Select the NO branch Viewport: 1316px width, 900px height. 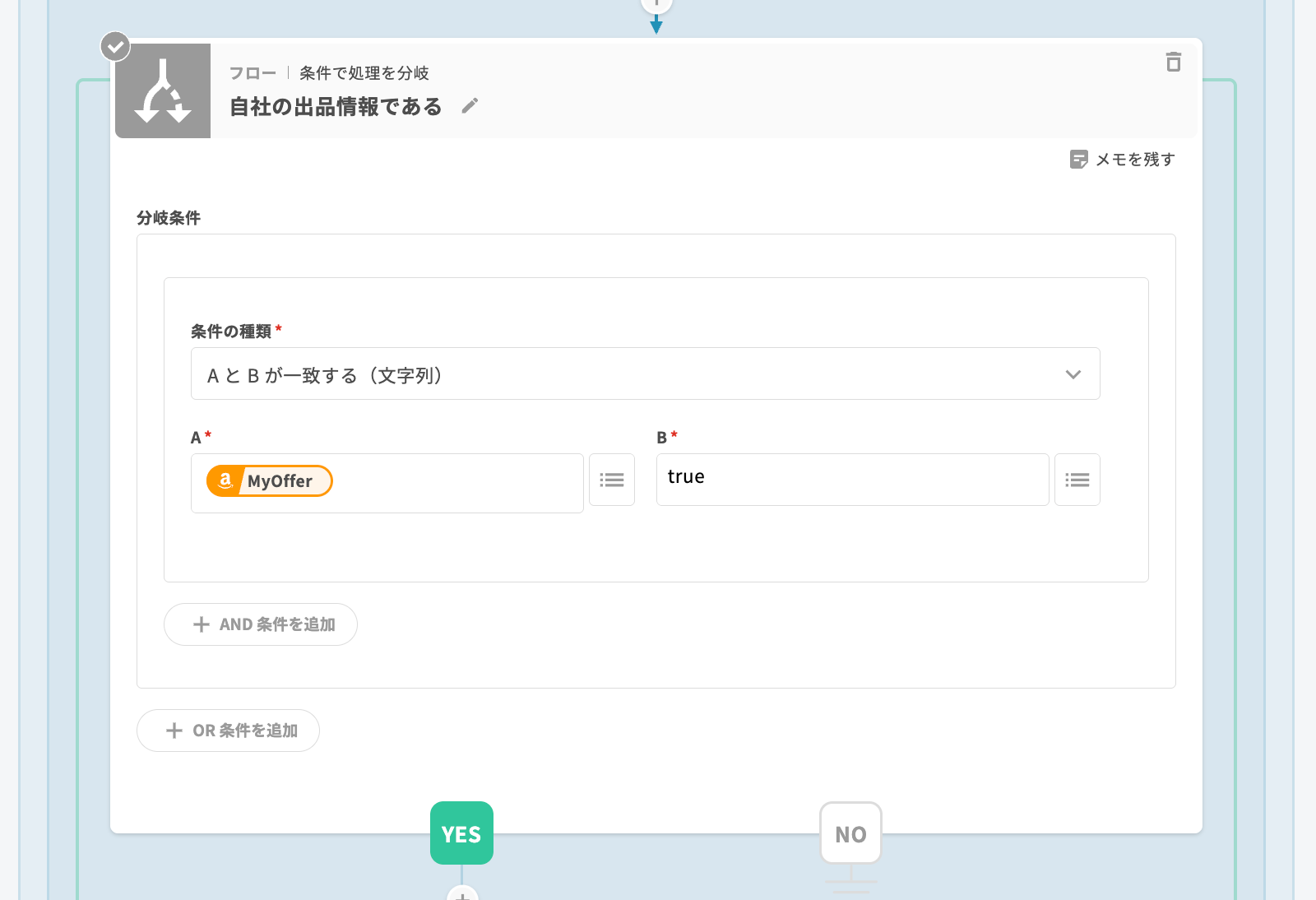click(850, 833)
